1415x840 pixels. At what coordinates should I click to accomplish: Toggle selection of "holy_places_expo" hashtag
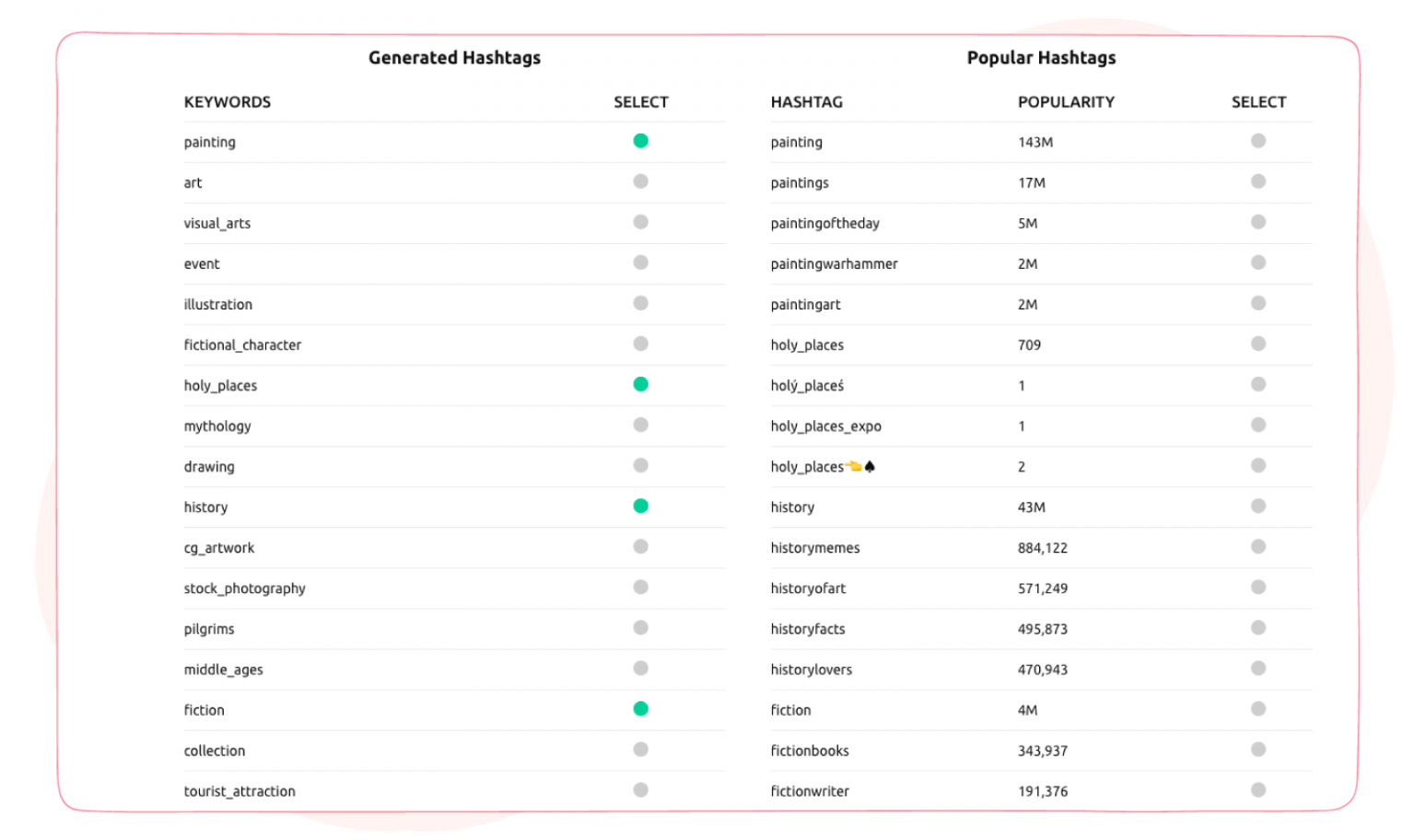tap(1258, 425)
